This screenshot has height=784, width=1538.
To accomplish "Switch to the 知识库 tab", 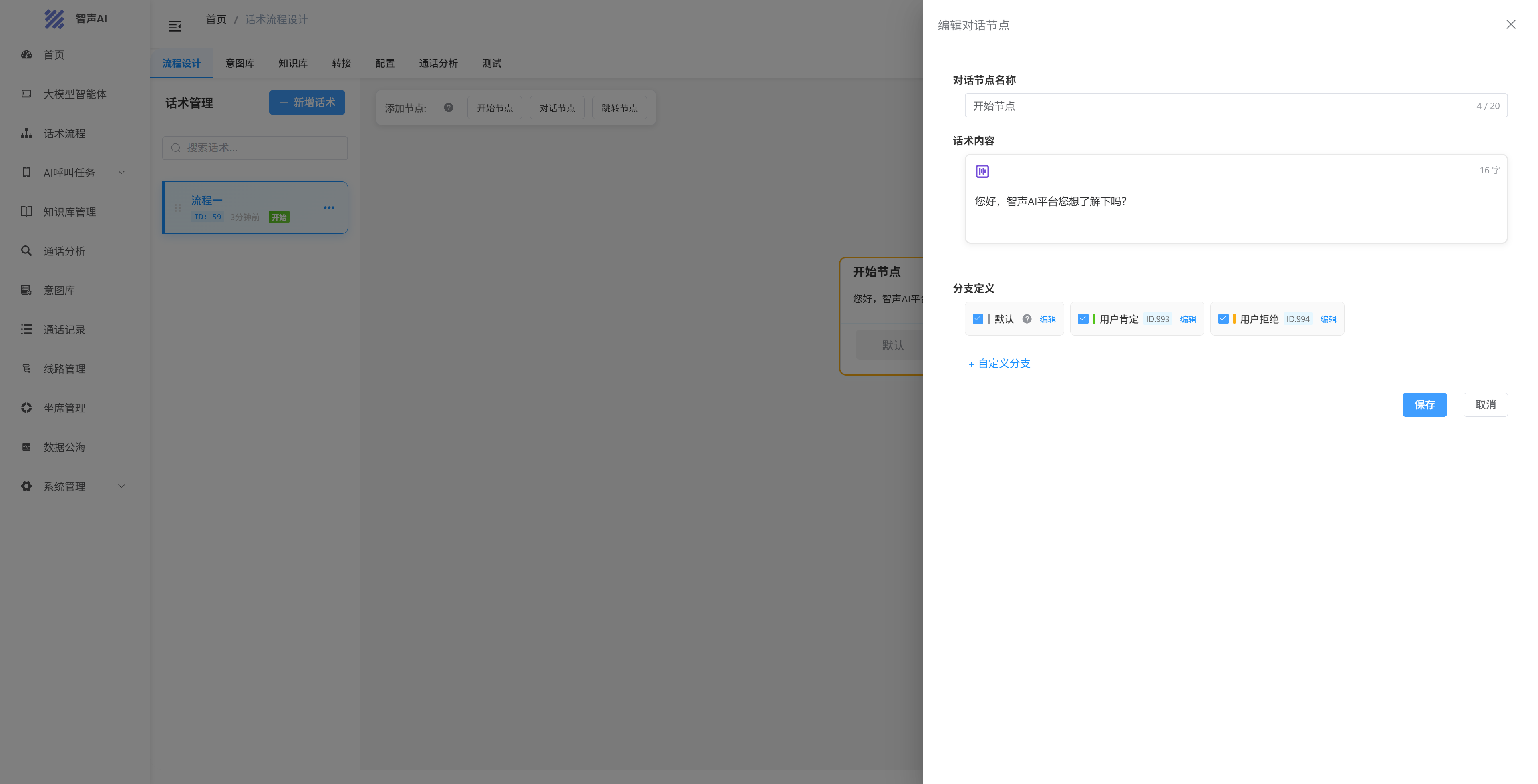I will coord(292,63).
